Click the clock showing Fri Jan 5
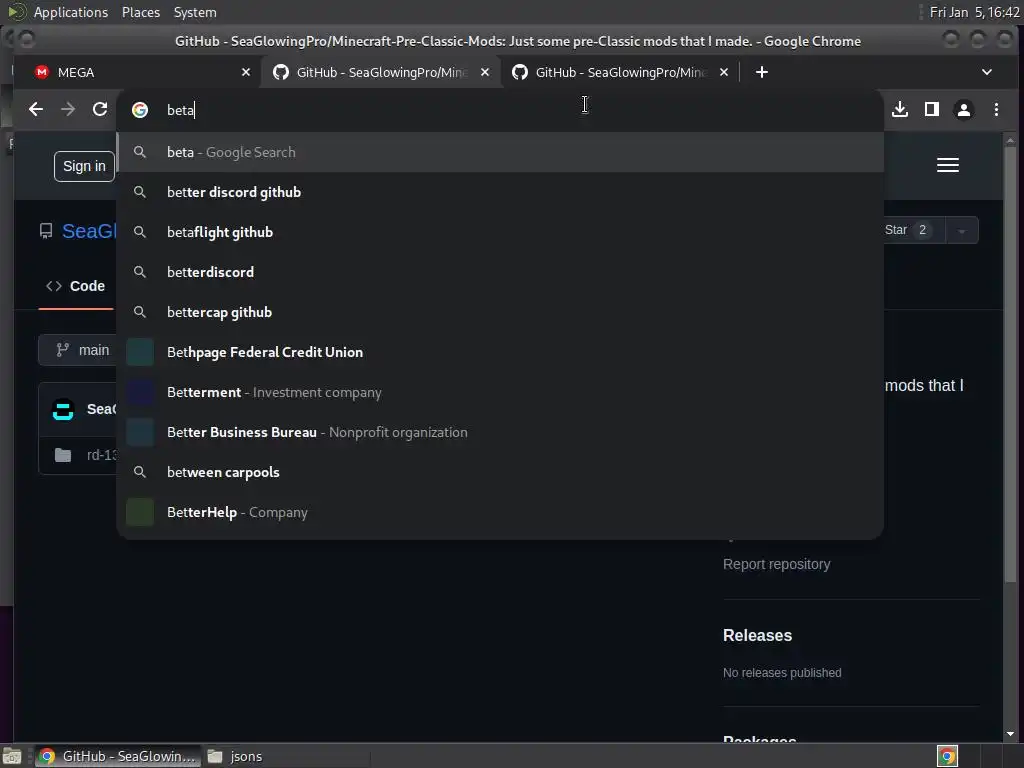 point(974,12)
